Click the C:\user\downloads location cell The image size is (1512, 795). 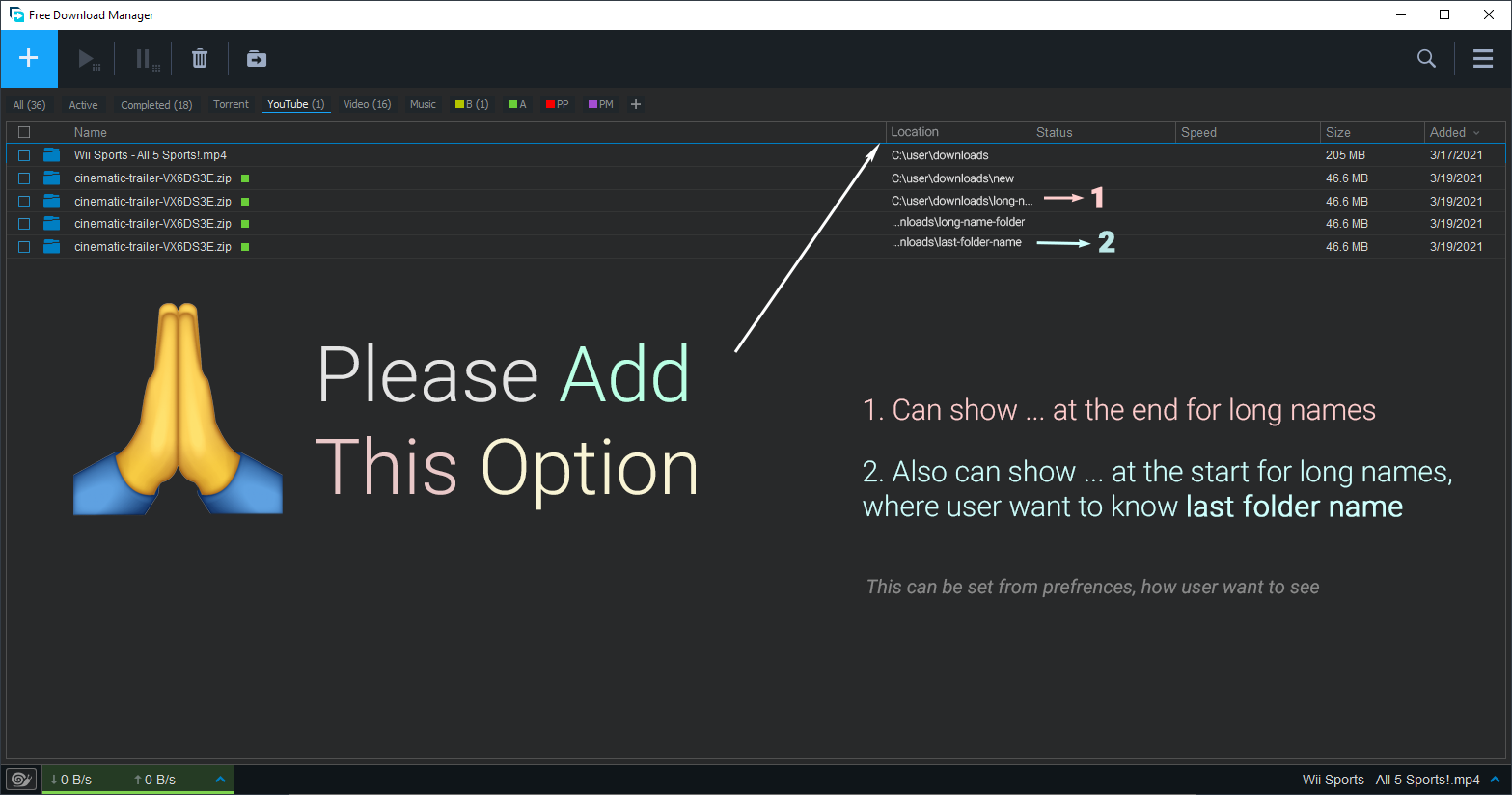coord(940,155)
